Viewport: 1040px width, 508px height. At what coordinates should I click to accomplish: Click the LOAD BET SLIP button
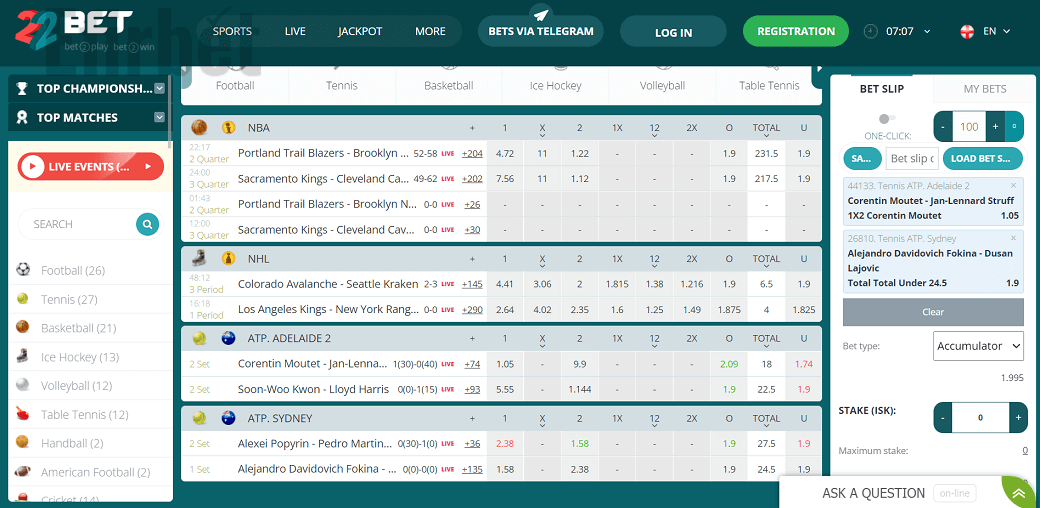(x=981, y=159)
